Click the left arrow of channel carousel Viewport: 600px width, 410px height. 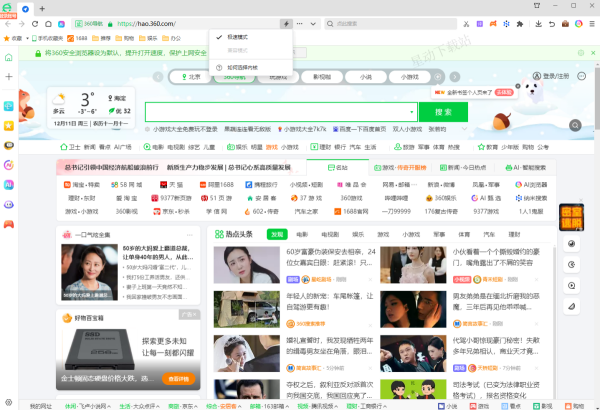(x=158, y=77)
